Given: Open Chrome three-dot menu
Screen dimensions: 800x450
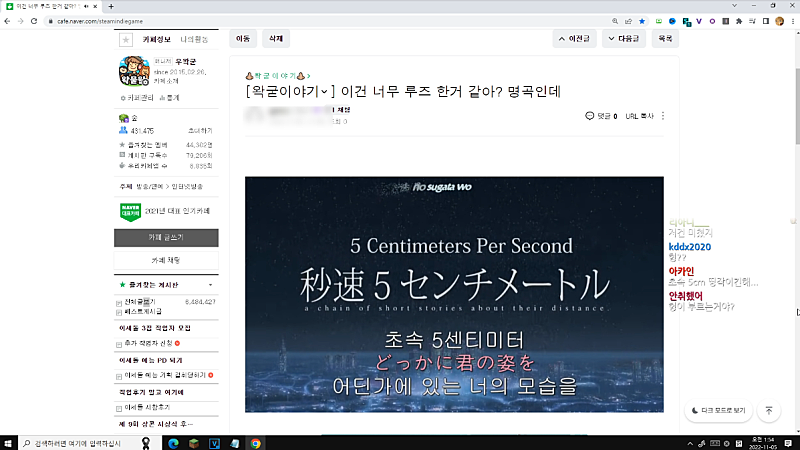Looking at the screenshot, I should pyautogui.click(x=793, y=21).
